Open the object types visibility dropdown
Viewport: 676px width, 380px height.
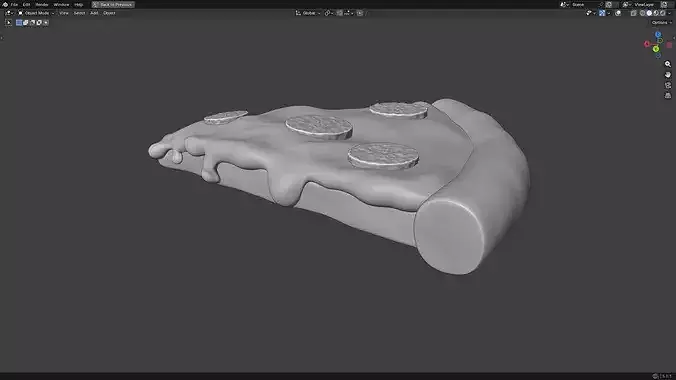[590, 13]
